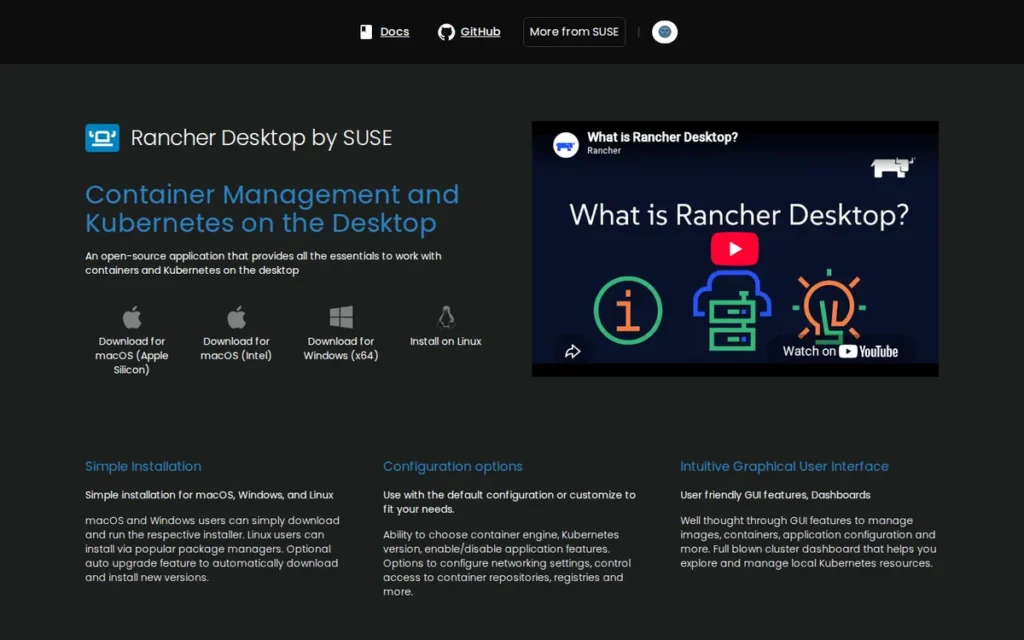Click the Rancher Desktop by SUSE title
The height and width of the screenshot is (640, 1024).
tap(261, 138)
